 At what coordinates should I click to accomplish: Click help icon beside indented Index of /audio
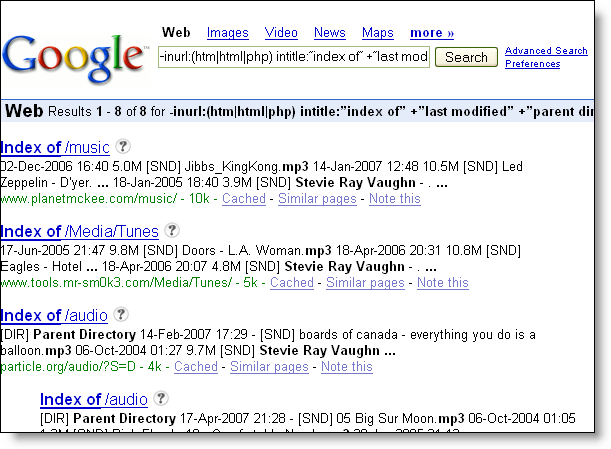[161, 398]
